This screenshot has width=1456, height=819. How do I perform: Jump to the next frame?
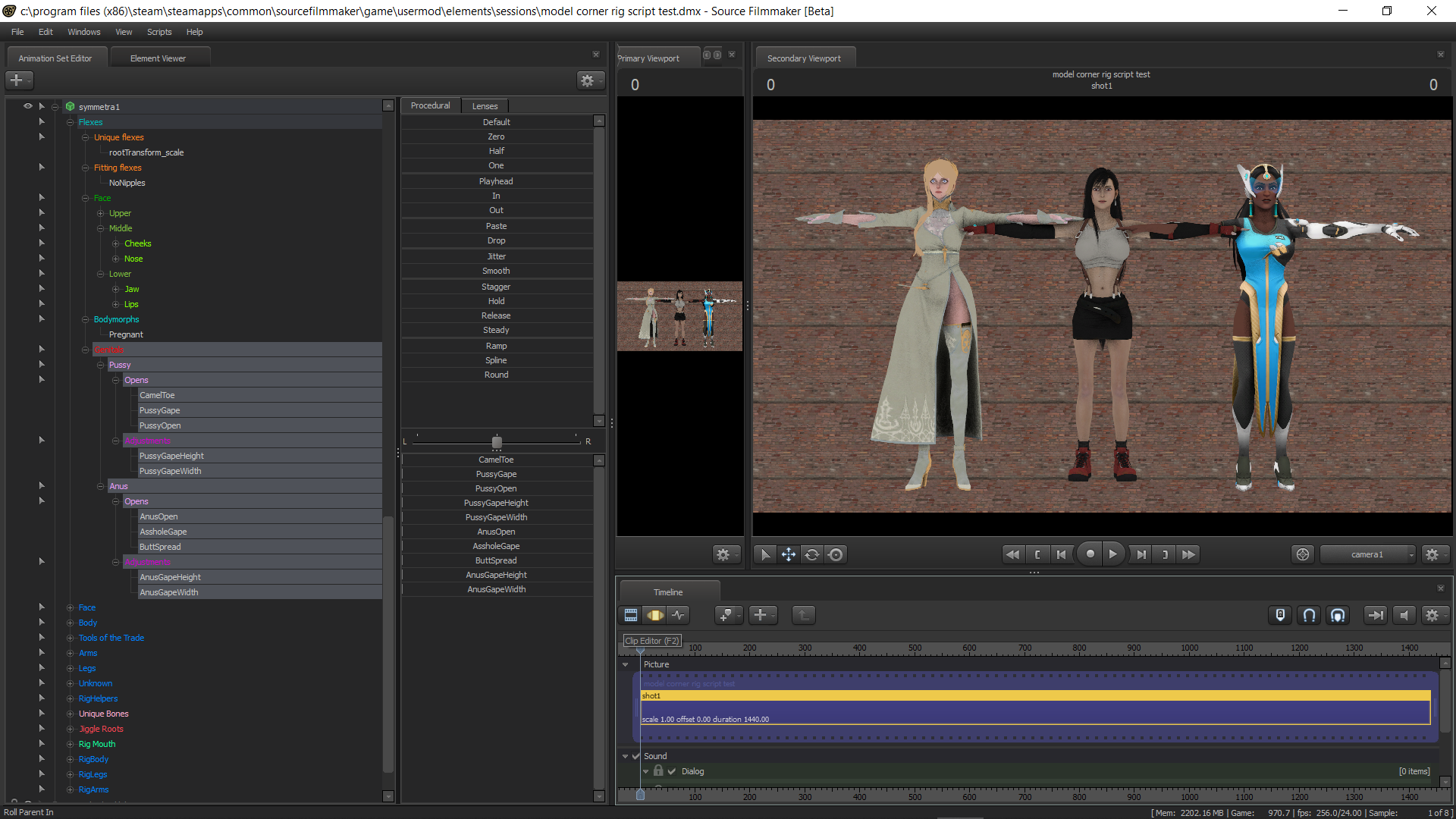tap(1141, 554)
